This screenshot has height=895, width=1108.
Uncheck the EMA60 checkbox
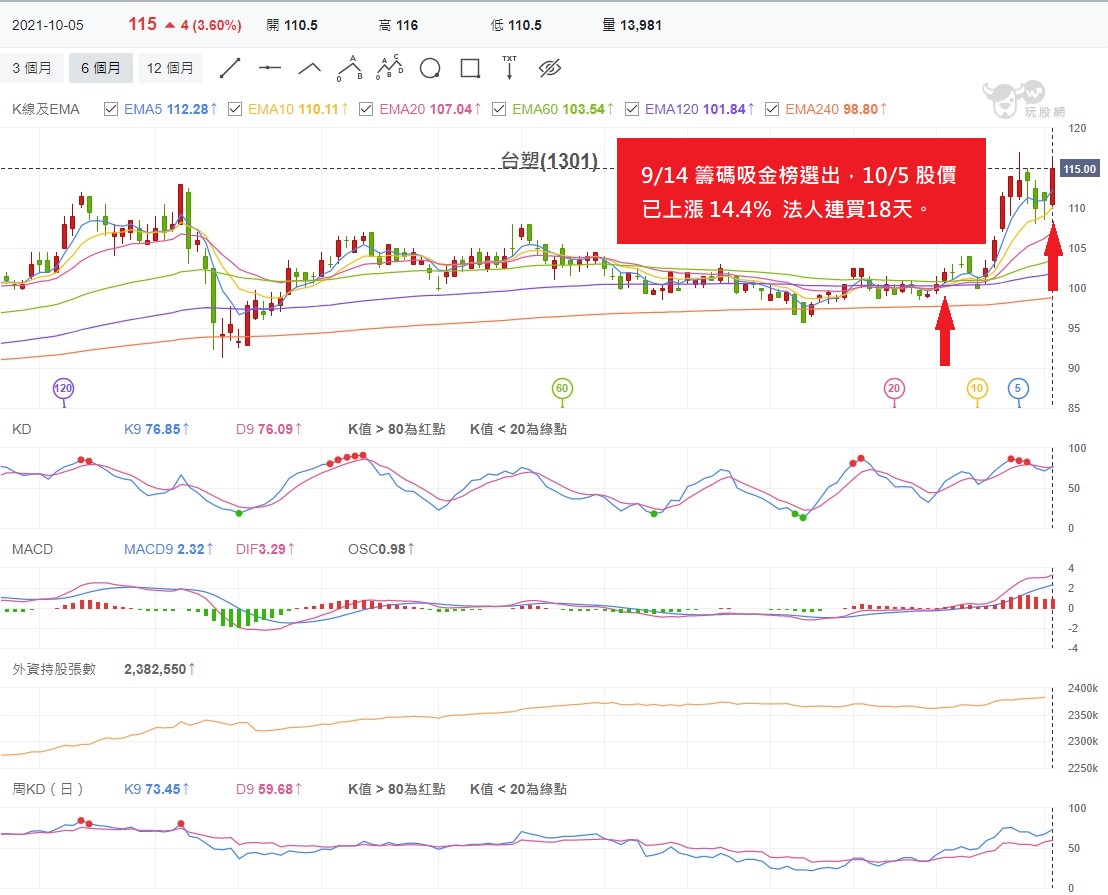(x=499, y=109)
